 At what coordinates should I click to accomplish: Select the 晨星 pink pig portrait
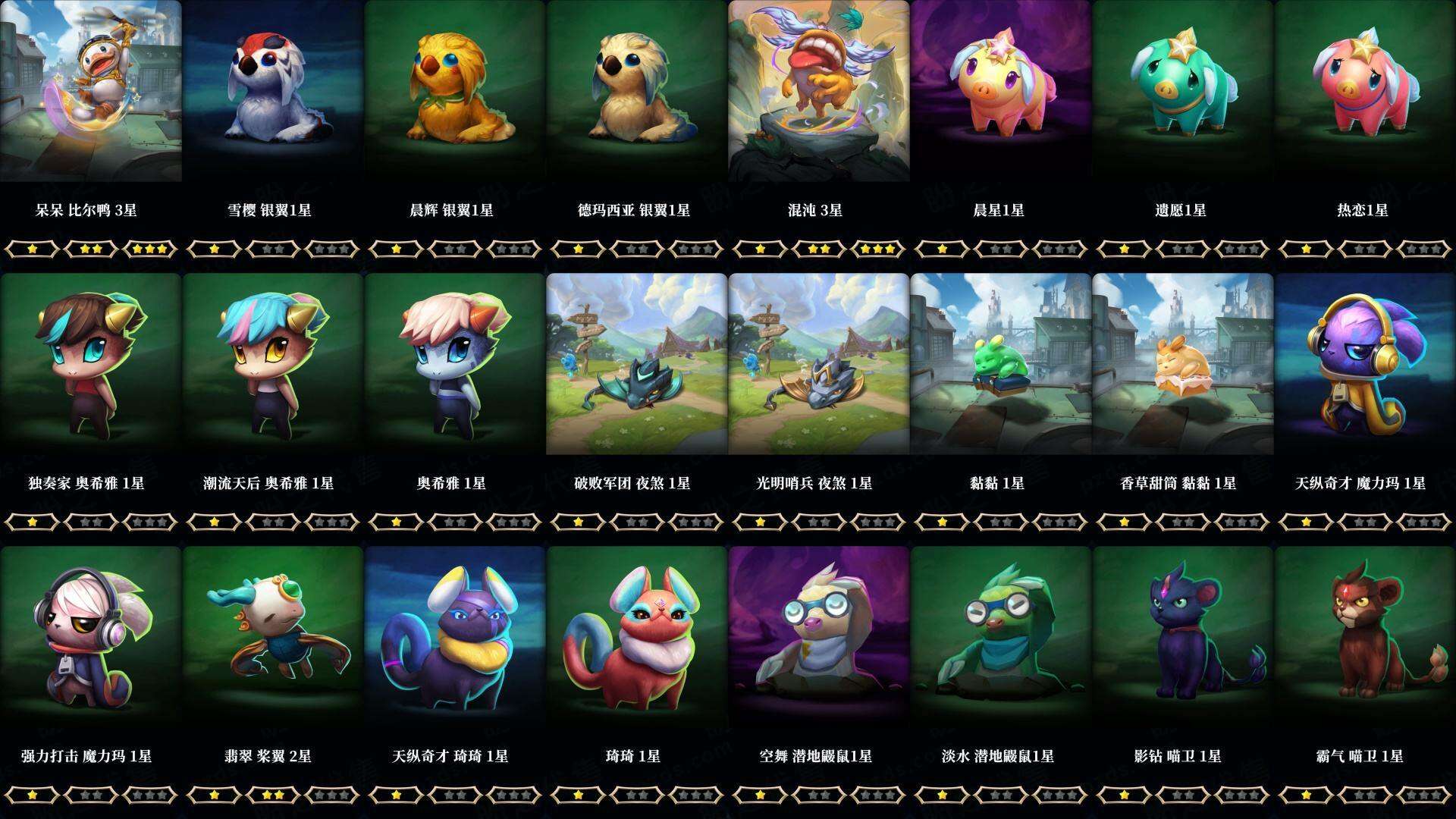(x=1001, y=91)
